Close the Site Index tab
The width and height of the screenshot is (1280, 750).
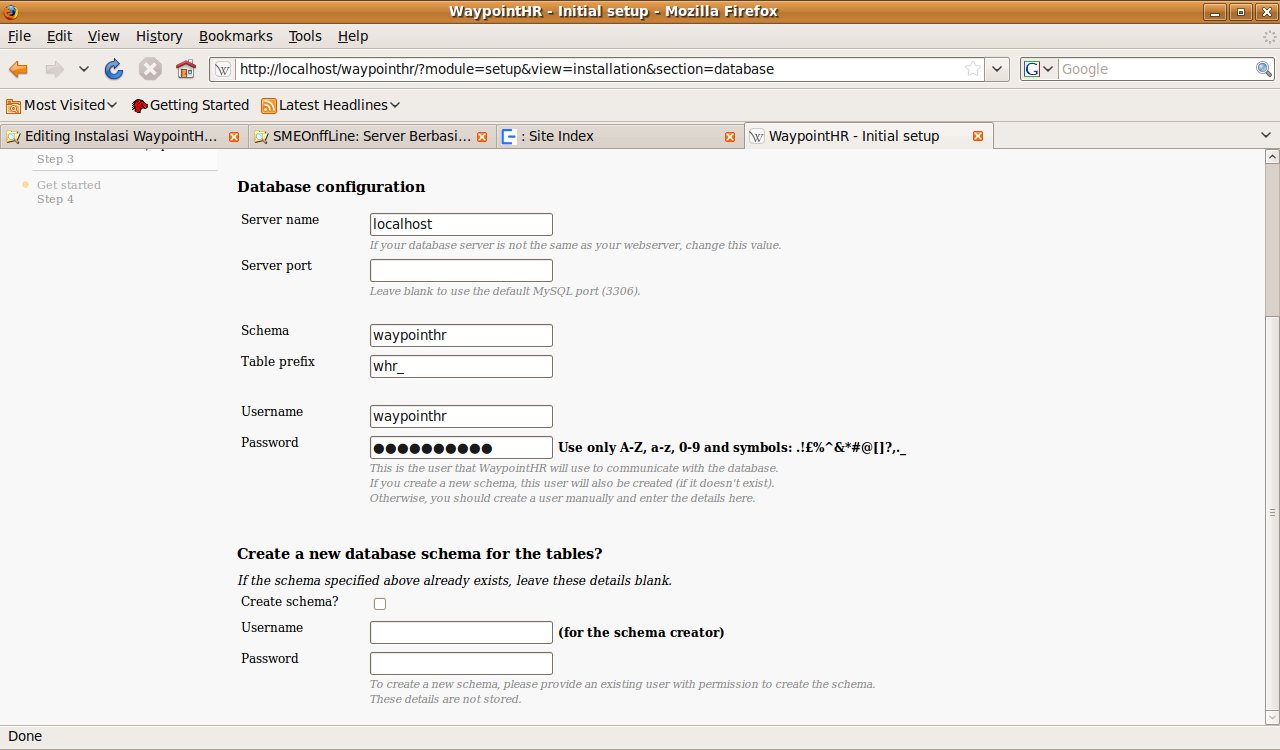(731, 136)
